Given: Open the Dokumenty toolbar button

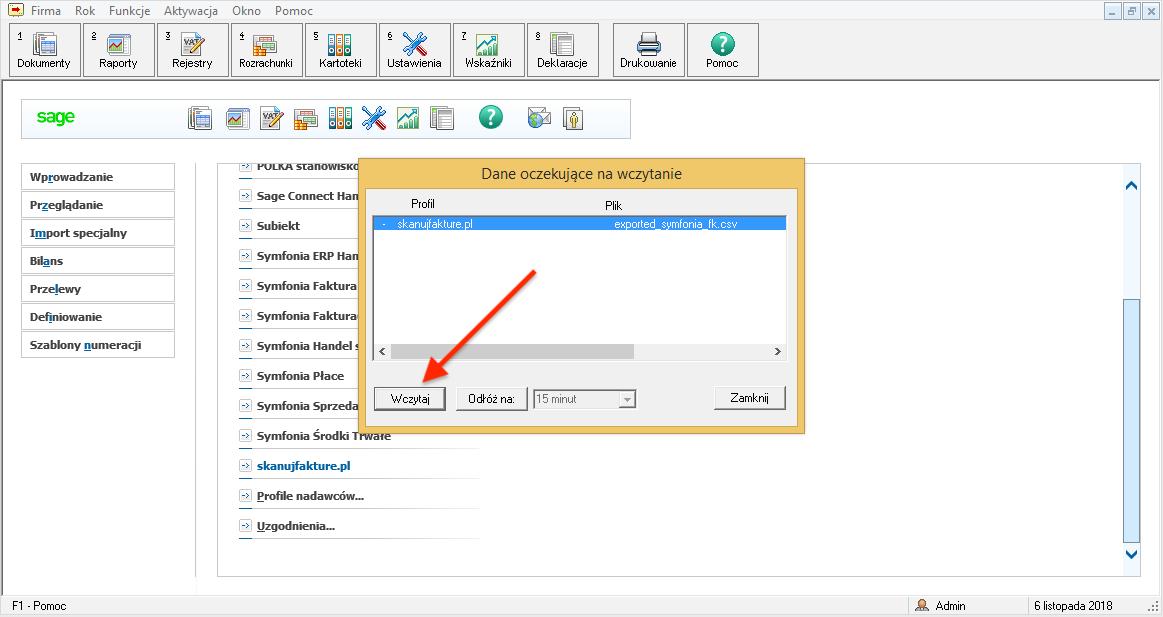Looking at the screenshot, I should click(x=44, y=50).
